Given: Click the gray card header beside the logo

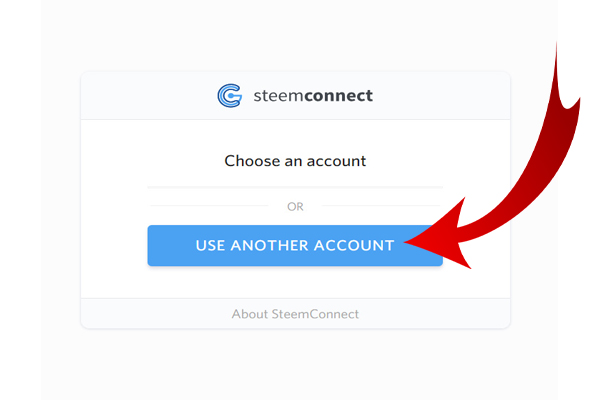Looking at the screenshot, I should click(440, 96).
